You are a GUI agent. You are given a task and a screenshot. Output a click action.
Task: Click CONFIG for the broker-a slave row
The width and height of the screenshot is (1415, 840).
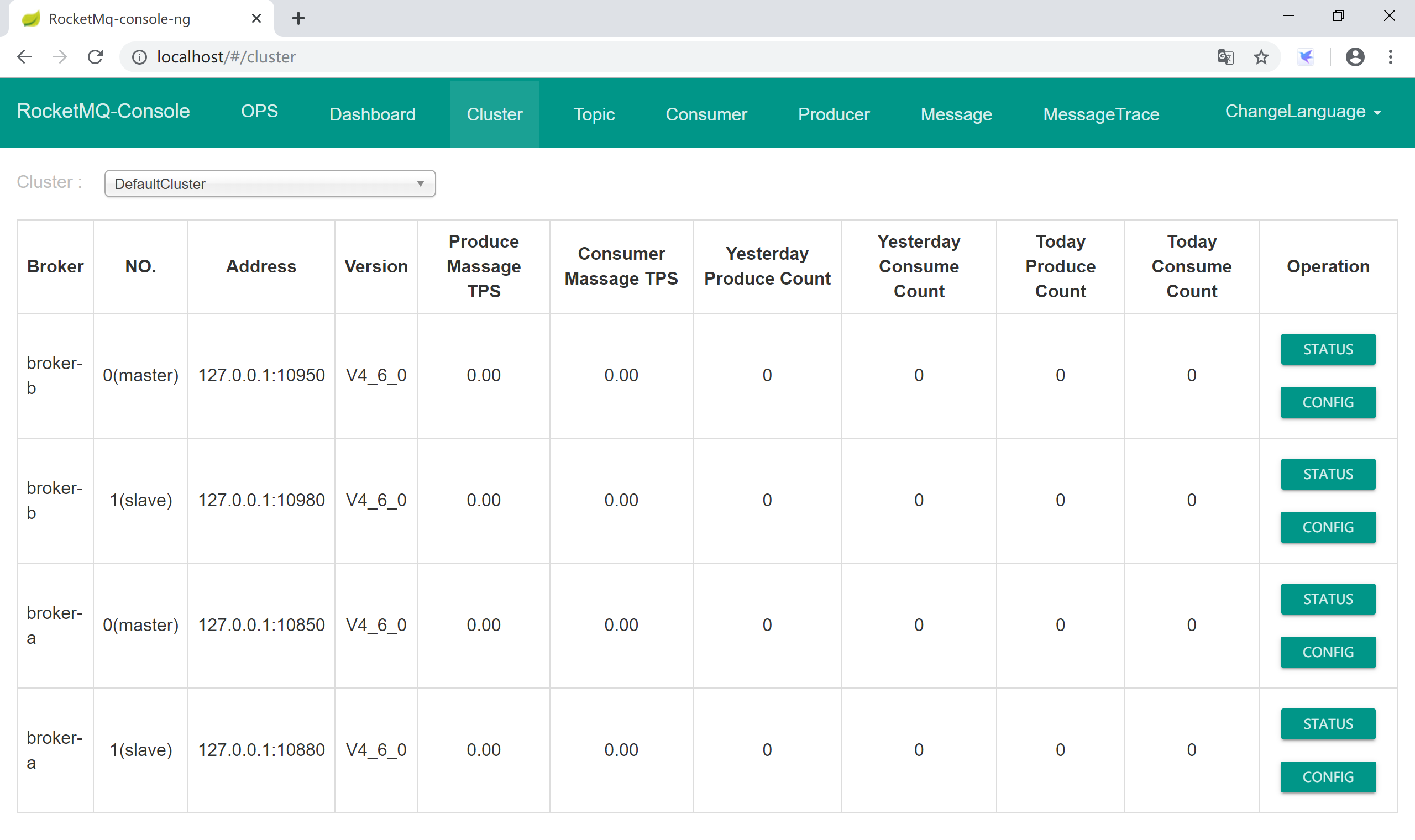(x=1327, y=776)
